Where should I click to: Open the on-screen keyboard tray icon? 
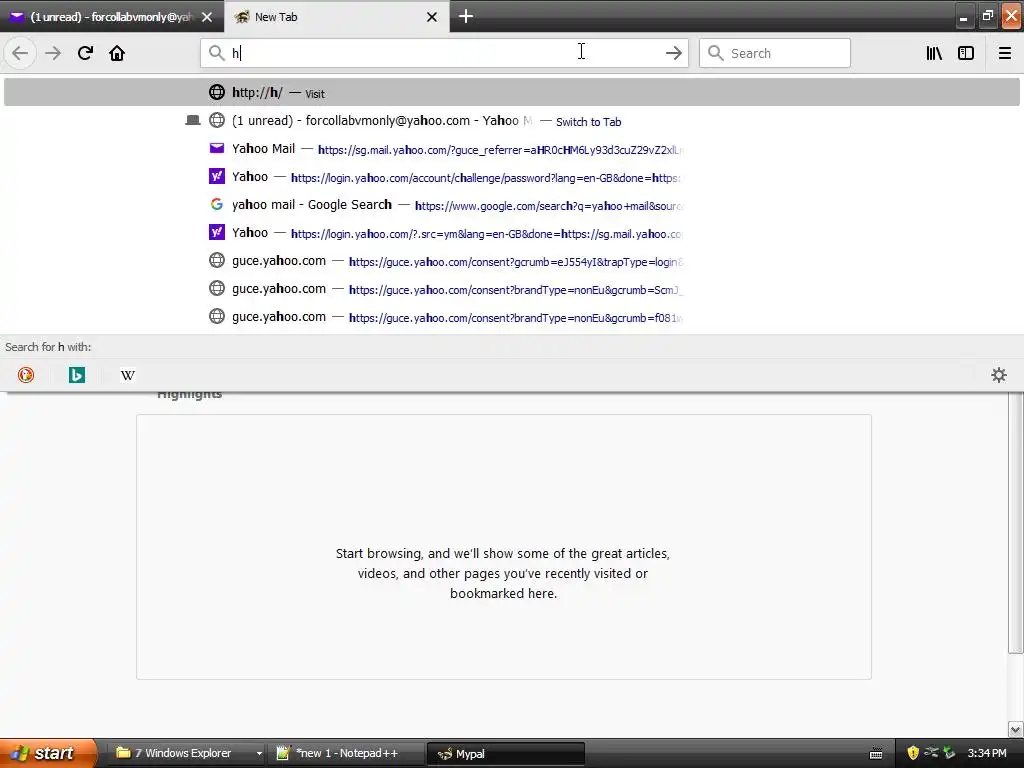(876, 754)
